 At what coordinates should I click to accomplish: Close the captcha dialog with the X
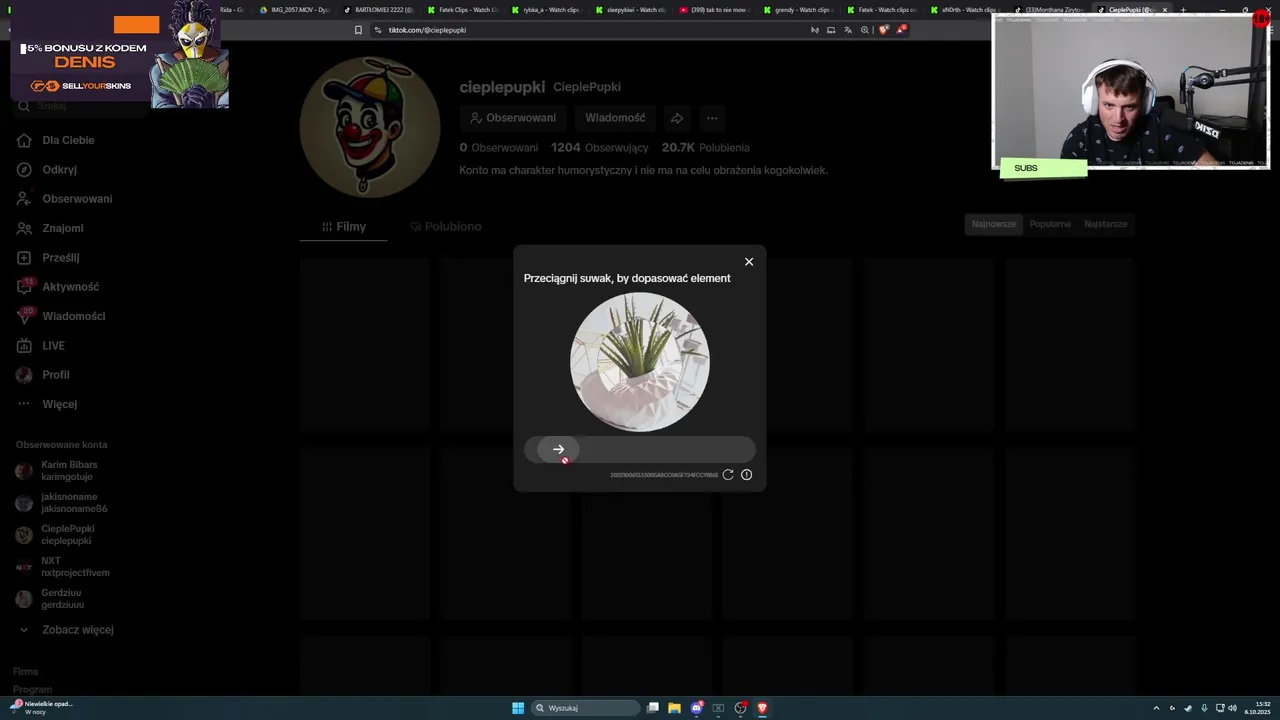click(x=749, y=262)
